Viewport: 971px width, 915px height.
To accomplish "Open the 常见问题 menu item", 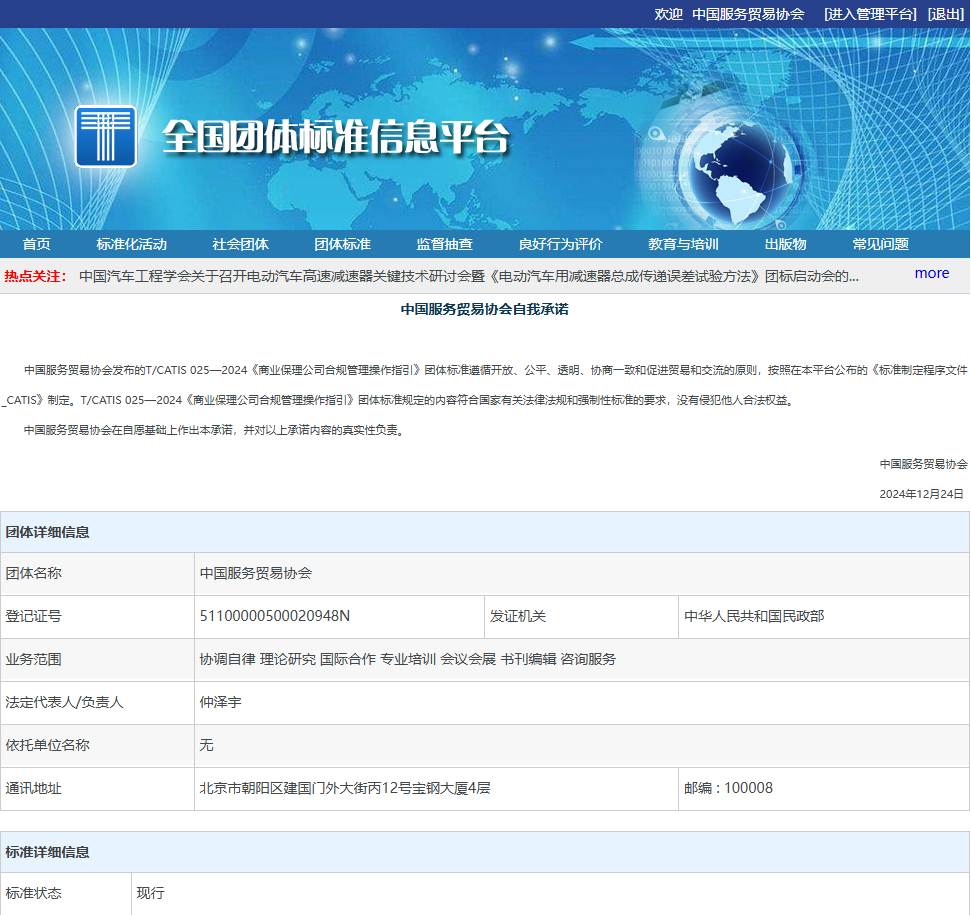I will (880, 244).
